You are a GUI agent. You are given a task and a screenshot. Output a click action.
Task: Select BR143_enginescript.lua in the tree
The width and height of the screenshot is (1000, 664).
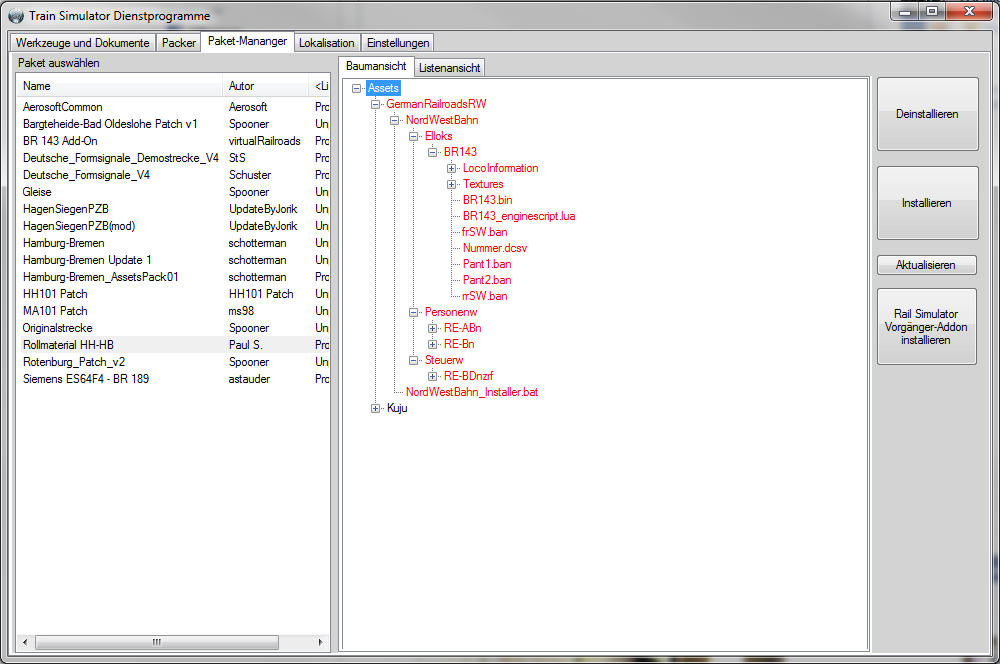pyautogui.click(x=519, y=216)
